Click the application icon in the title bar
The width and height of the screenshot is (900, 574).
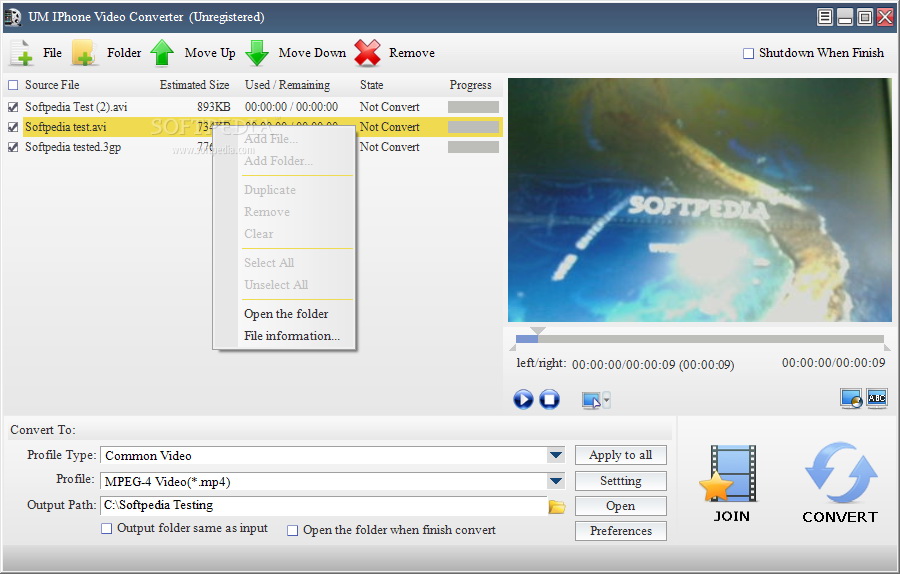(x=13, y=17)
